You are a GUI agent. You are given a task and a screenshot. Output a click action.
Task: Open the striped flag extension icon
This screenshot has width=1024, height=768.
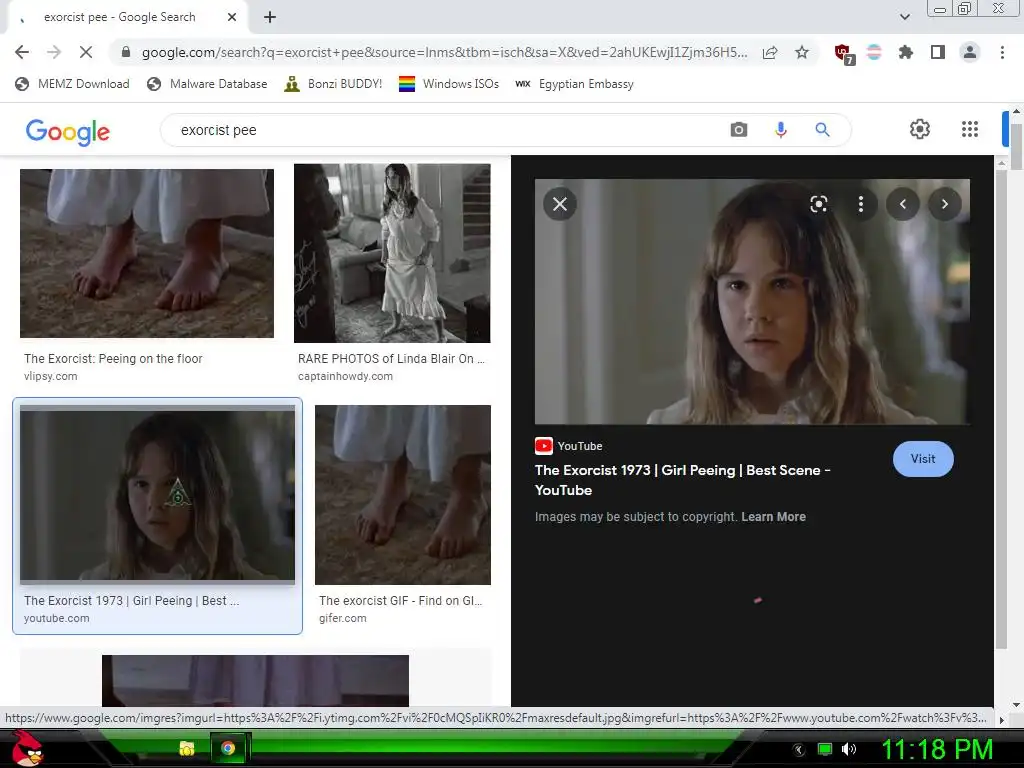874,52
